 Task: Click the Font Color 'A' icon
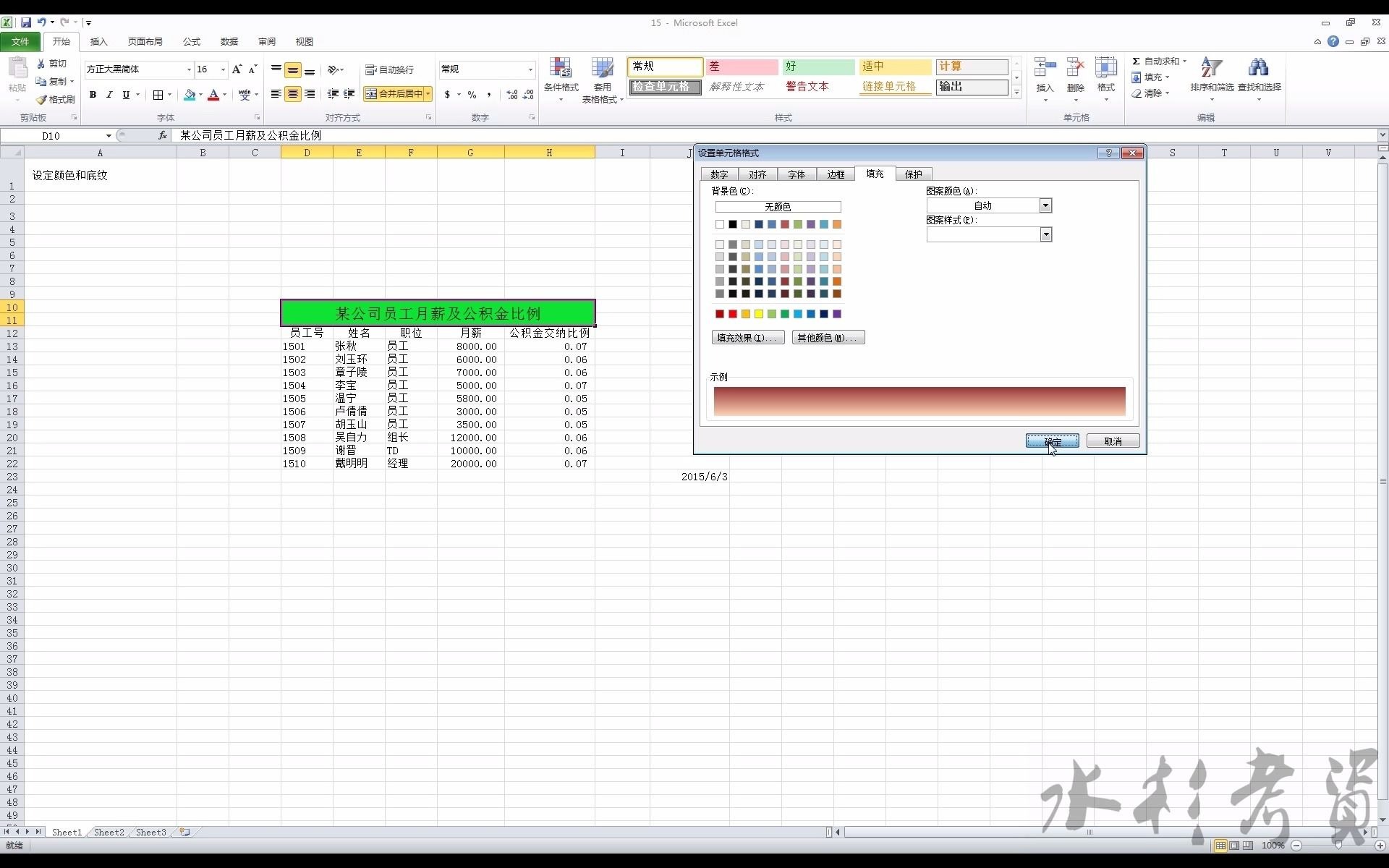(x=213, y=95)
